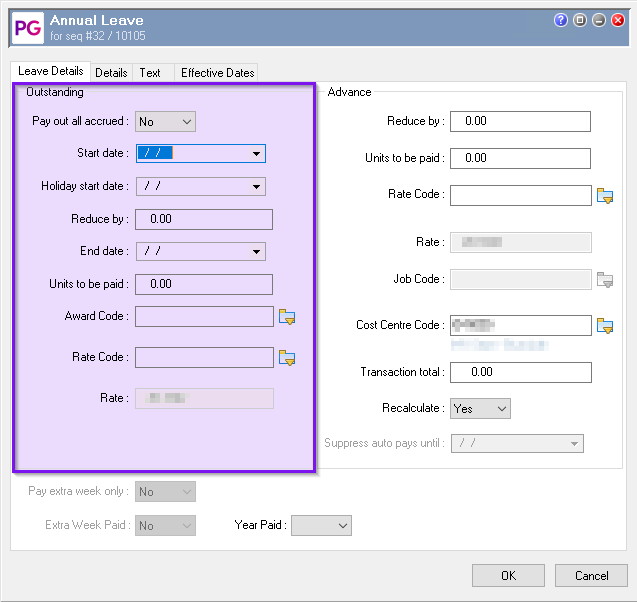Screen dimensions: 637x602
Task: Click Outstanding Units to be paid field
Action: pyautogui.click(x=204, y=284)
